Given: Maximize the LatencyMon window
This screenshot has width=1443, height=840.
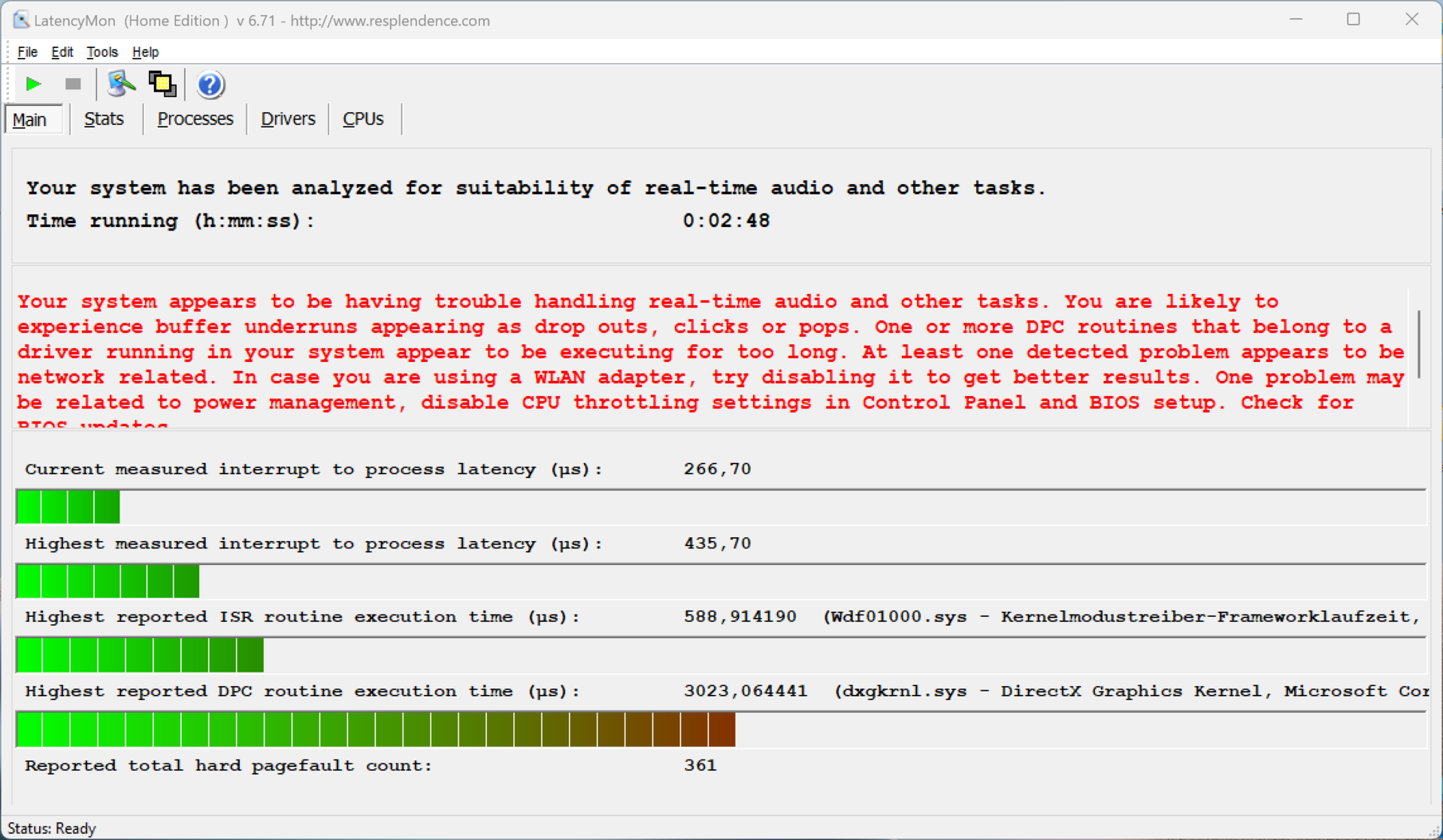Looking at the screenshot, I should pyautogui.click(x=1354, y=20).
